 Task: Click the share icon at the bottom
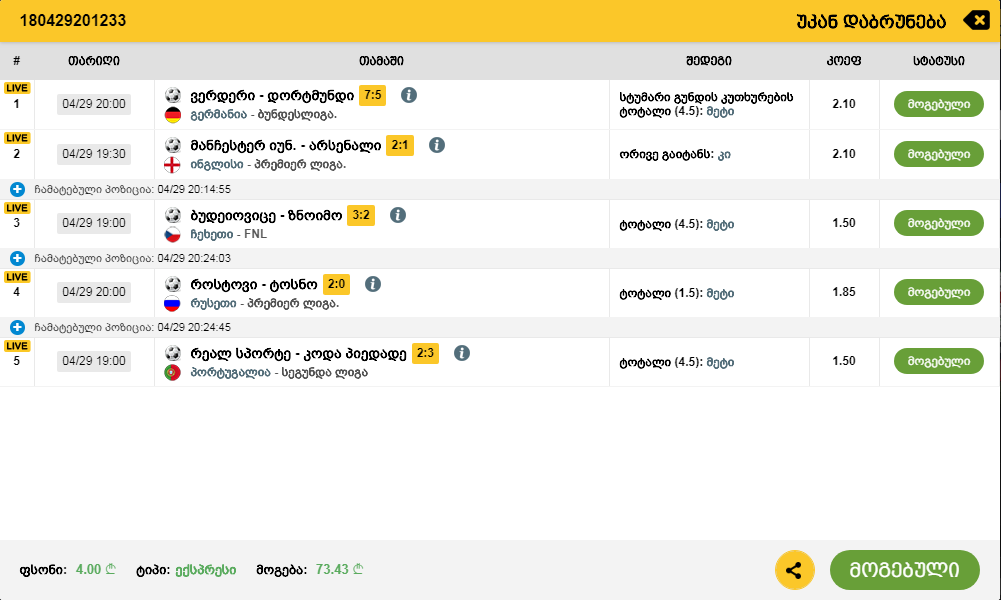pyautogui.click(x=795, y=569)
